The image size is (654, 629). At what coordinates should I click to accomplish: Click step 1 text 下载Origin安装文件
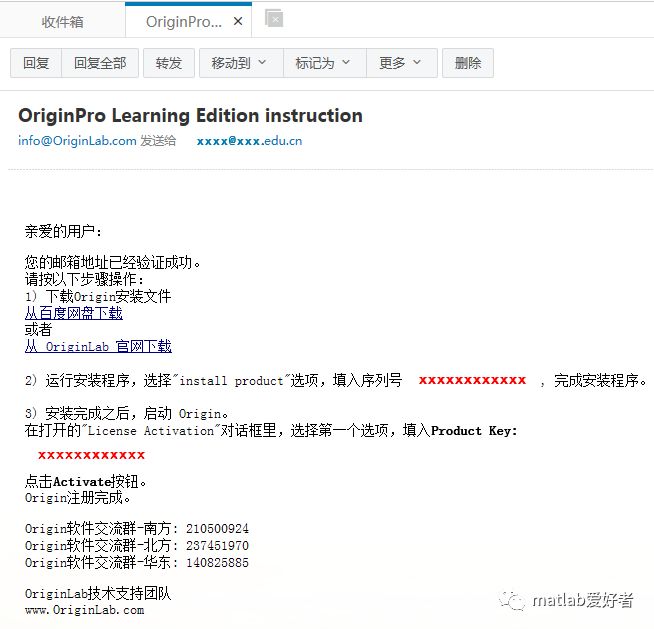pos(108,297)
